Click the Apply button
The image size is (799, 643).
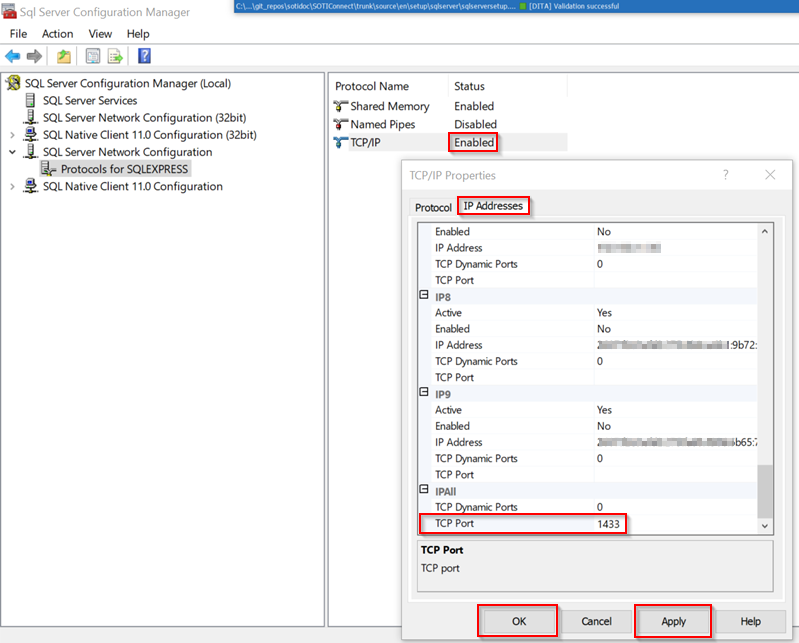[x=674, y=621]
